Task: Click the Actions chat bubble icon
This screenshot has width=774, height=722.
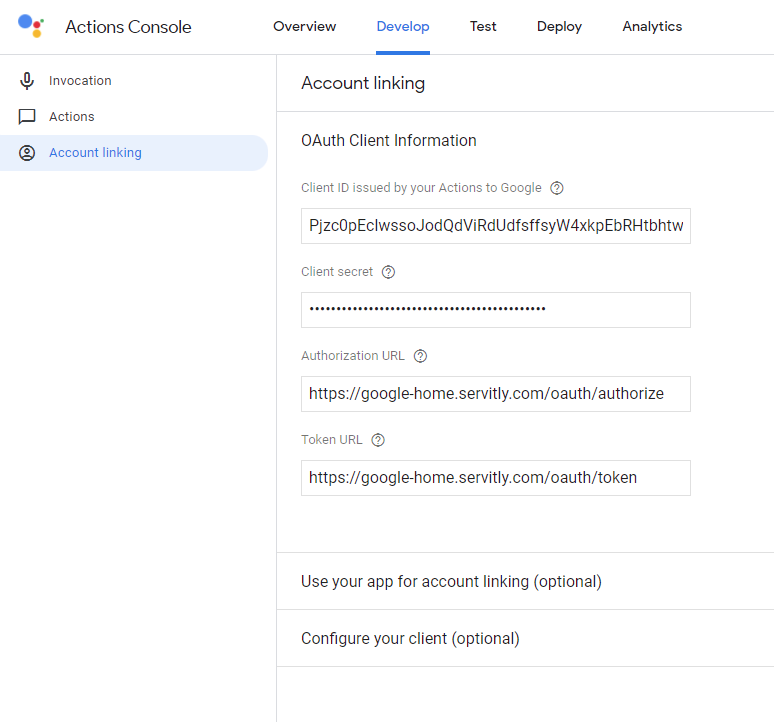Action: (27, 117)
